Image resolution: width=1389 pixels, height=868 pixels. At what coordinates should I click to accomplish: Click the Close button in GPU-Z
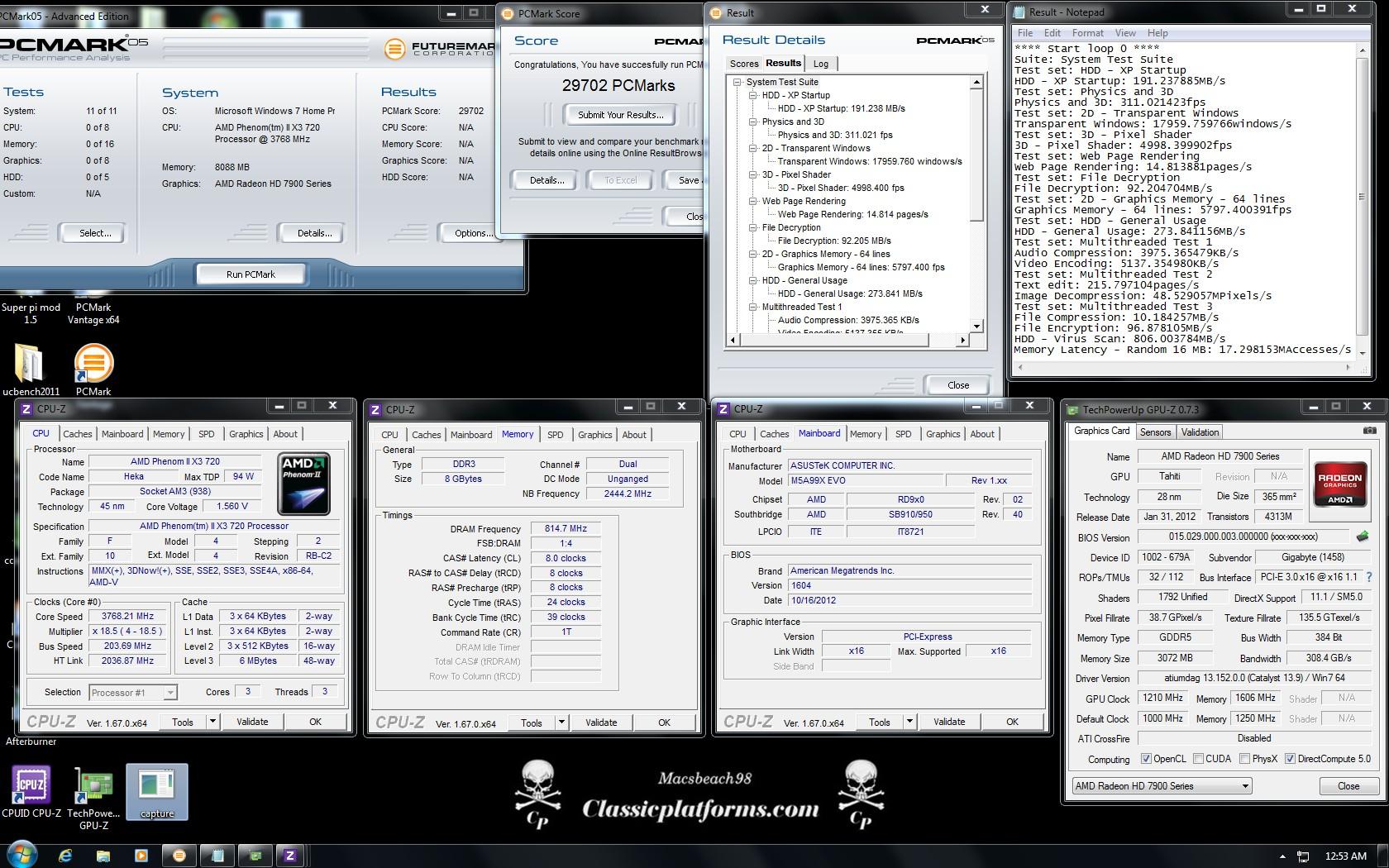[1348, 786]
